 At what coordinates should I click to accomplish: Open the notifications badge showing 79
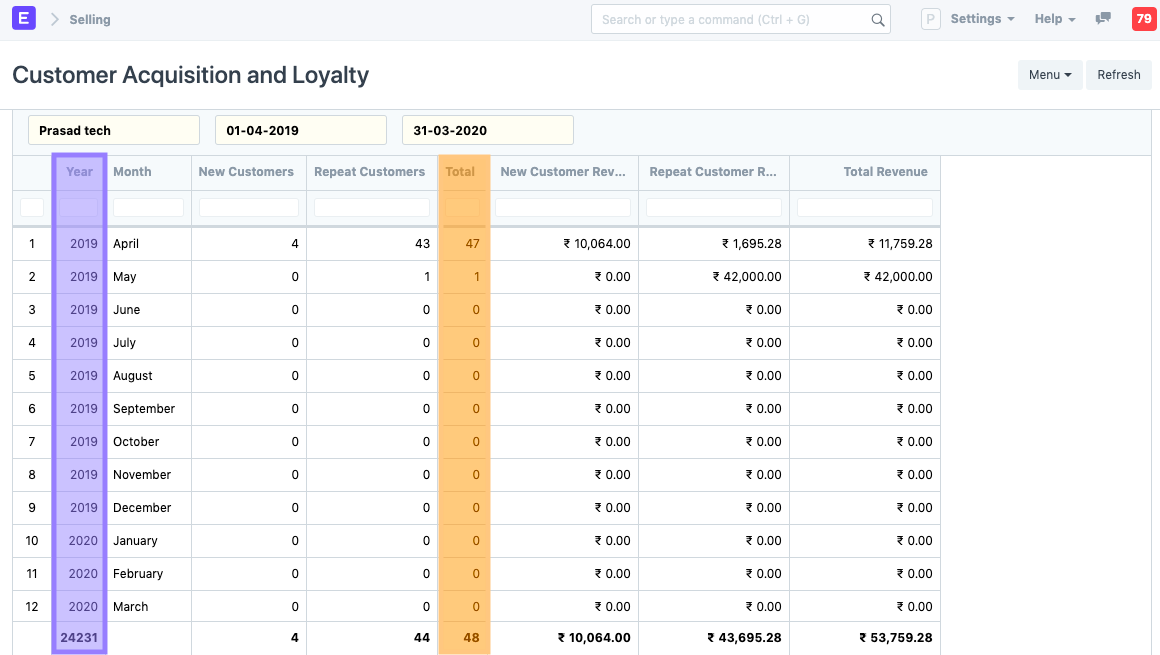tap(1142, 19)
